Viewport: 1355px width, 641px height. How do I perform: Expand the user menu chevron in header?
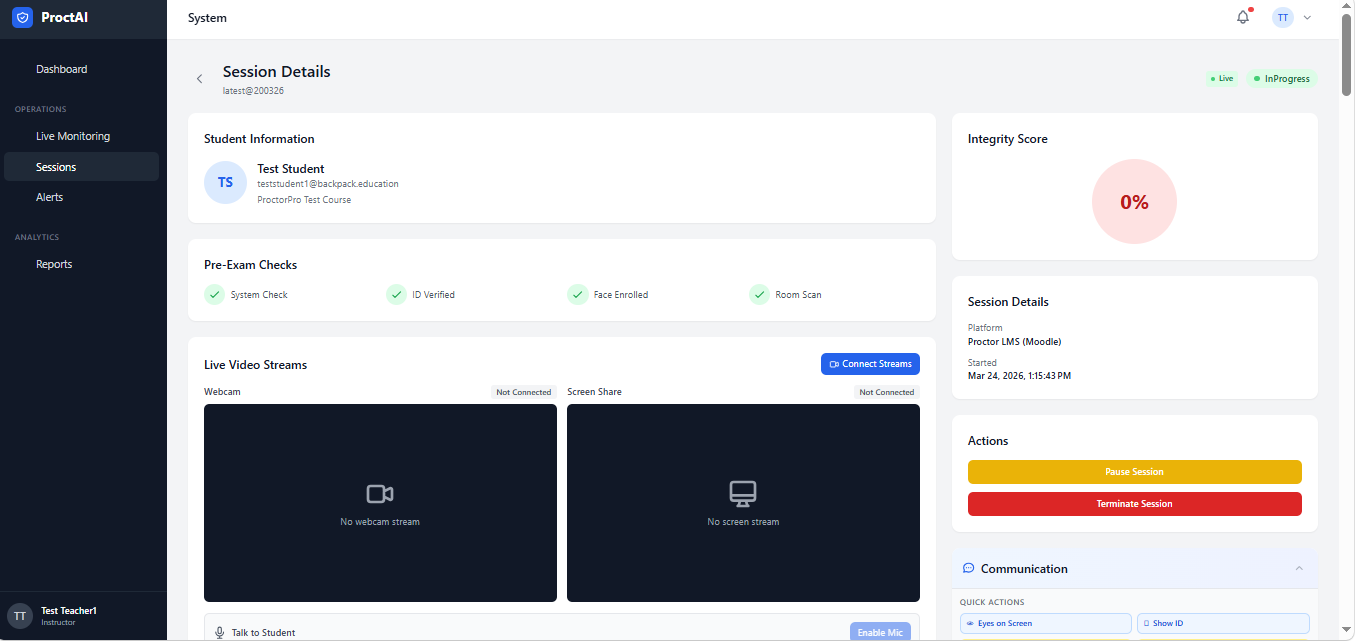1307,18
